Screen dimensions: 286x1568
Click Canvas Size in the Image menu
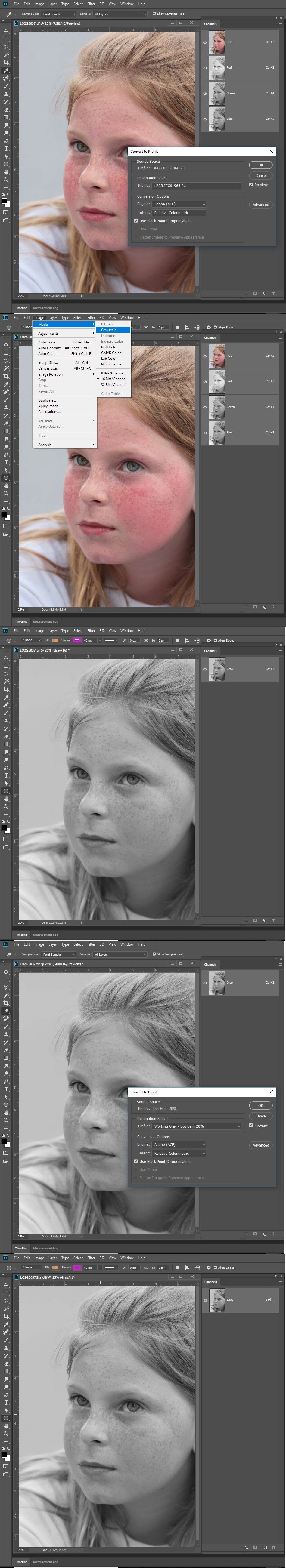[x=65, y=368]
